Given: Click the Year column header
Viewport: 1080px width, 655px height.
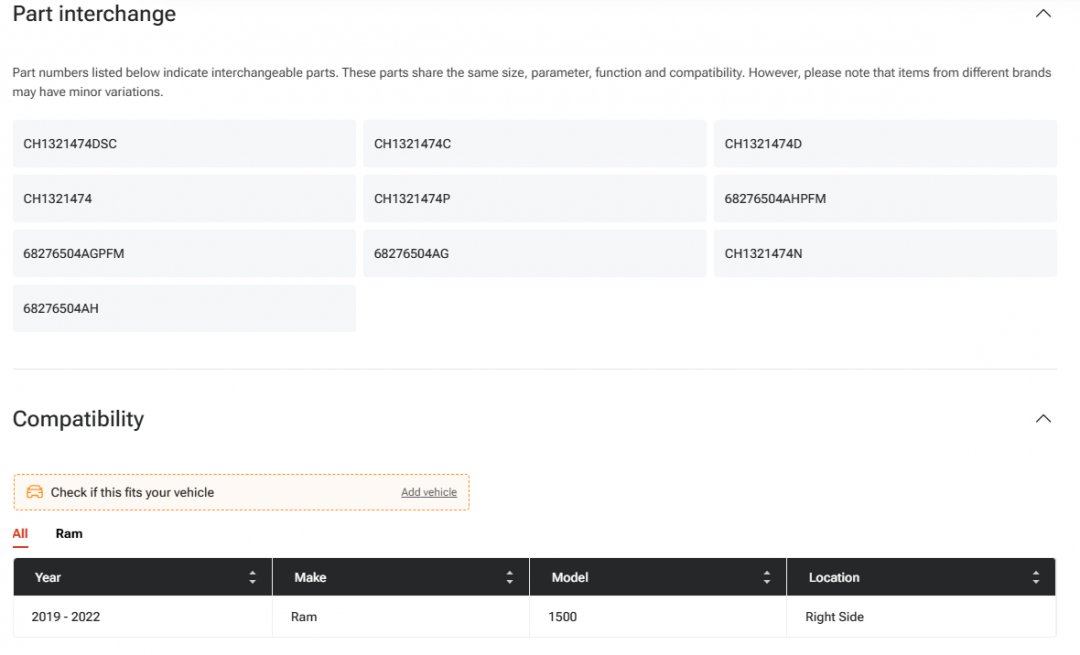Looking at the screenshot, I should click(x=48, y=578).
